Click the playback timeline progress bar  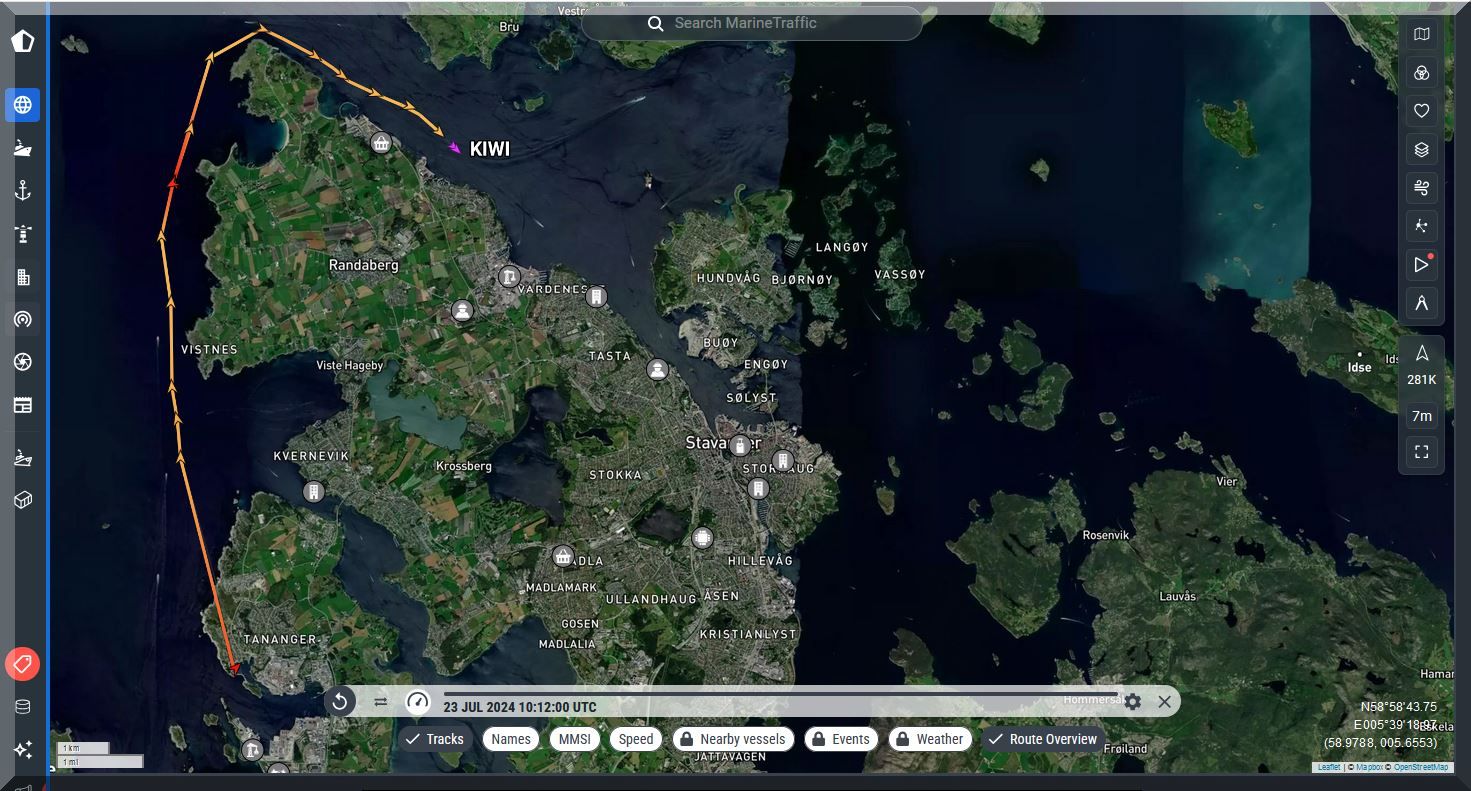tap(780, 694)
